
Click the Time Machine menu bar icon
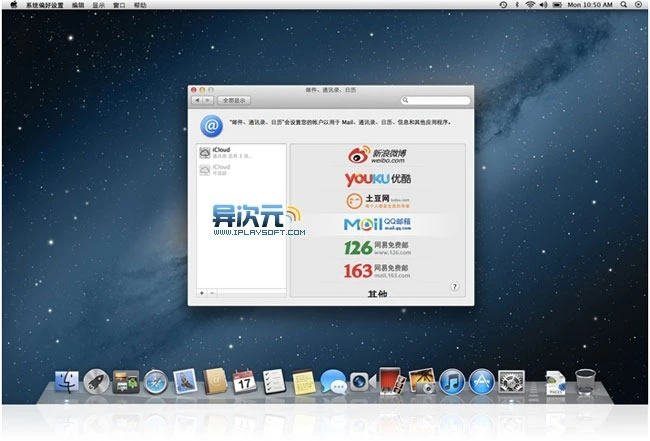coord(503,5)
